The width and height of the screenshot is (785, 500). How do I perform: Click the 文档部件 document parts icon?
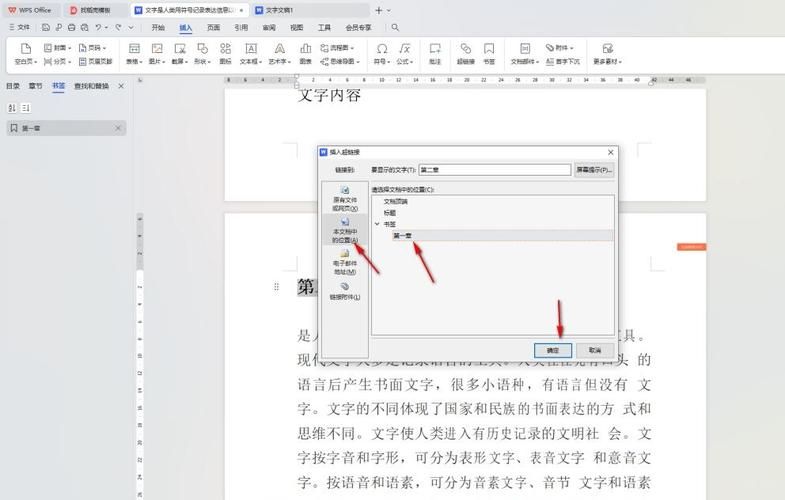[x=525, y=49]
